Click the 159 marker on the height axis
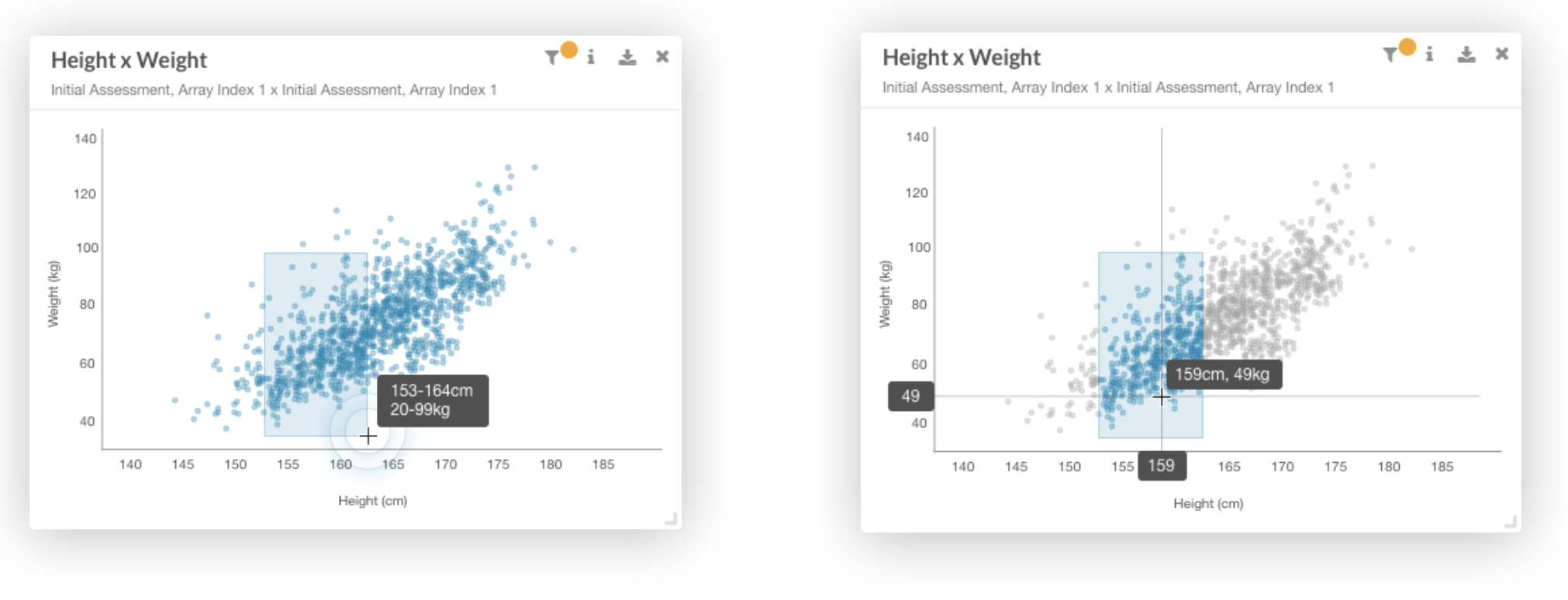Viewport: 1568px width, 600px height. (x=1162, y=466)
